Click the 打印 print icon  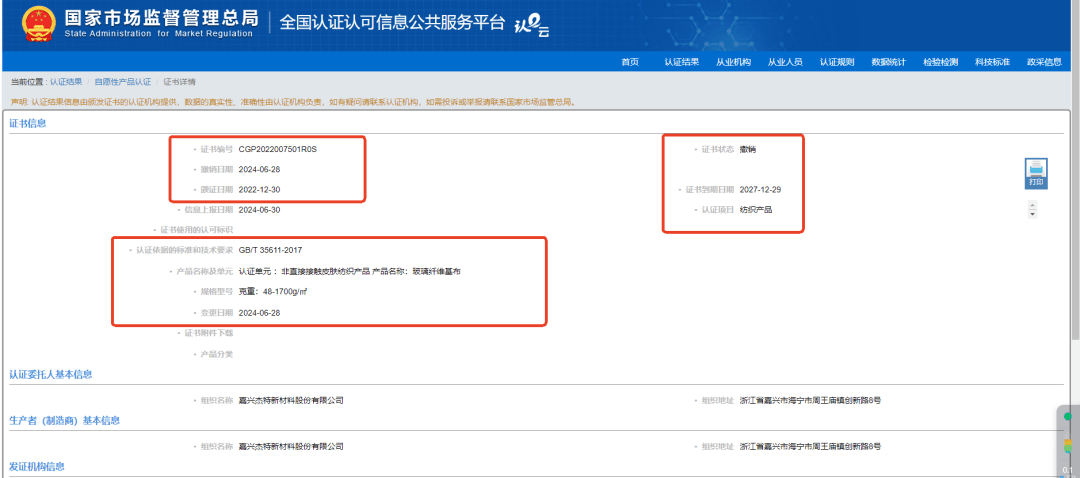pyautogui.click(x=1036, y=173)
